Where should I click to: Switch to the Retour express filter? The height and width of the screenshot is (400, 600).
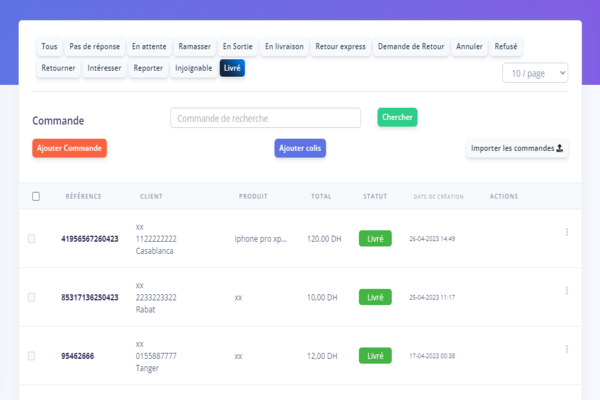[x=340, y=47]
